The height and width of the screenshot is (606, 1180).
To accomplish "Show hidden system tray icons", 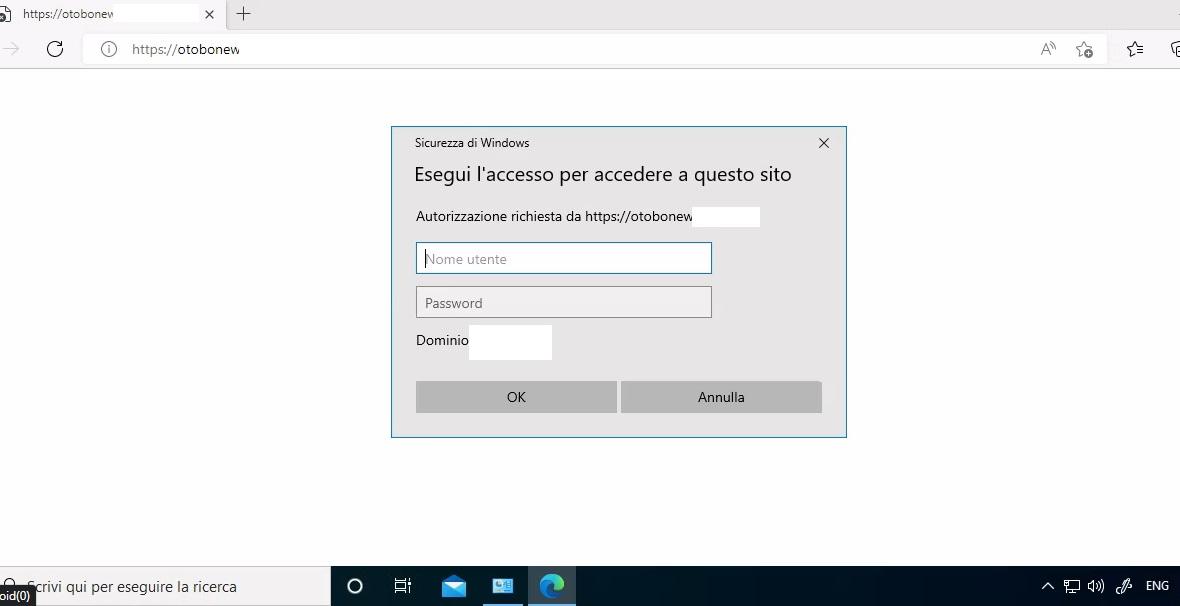I will click(x=1047, y=586).
